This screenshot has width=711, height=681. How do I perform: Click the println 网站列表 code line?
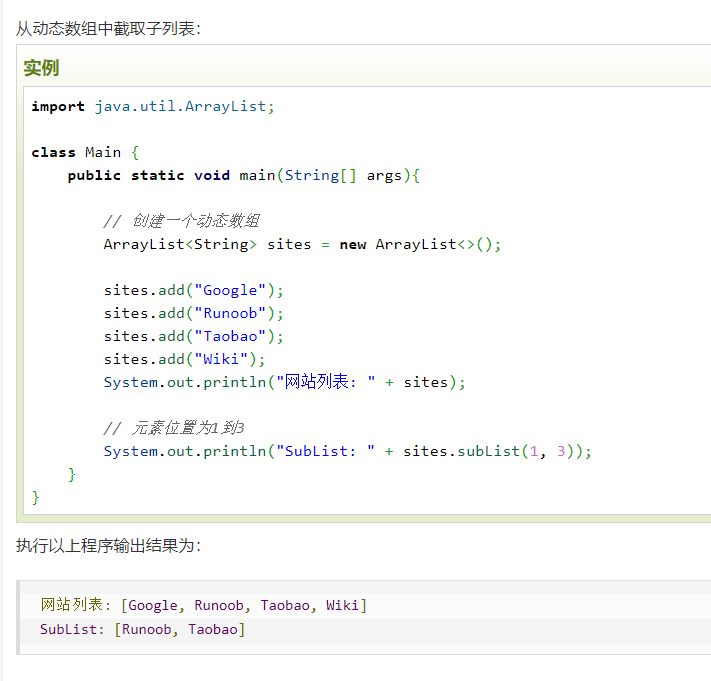tap(284, 382)
